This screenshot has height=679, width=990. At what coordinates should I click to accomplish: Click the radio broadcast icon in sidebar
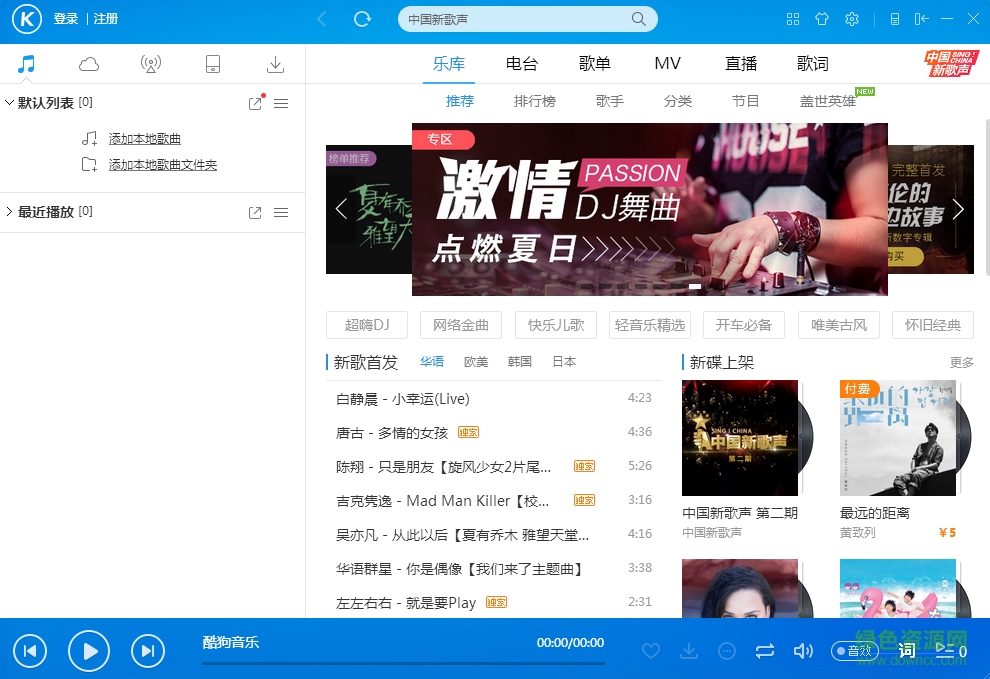[151, 63]
